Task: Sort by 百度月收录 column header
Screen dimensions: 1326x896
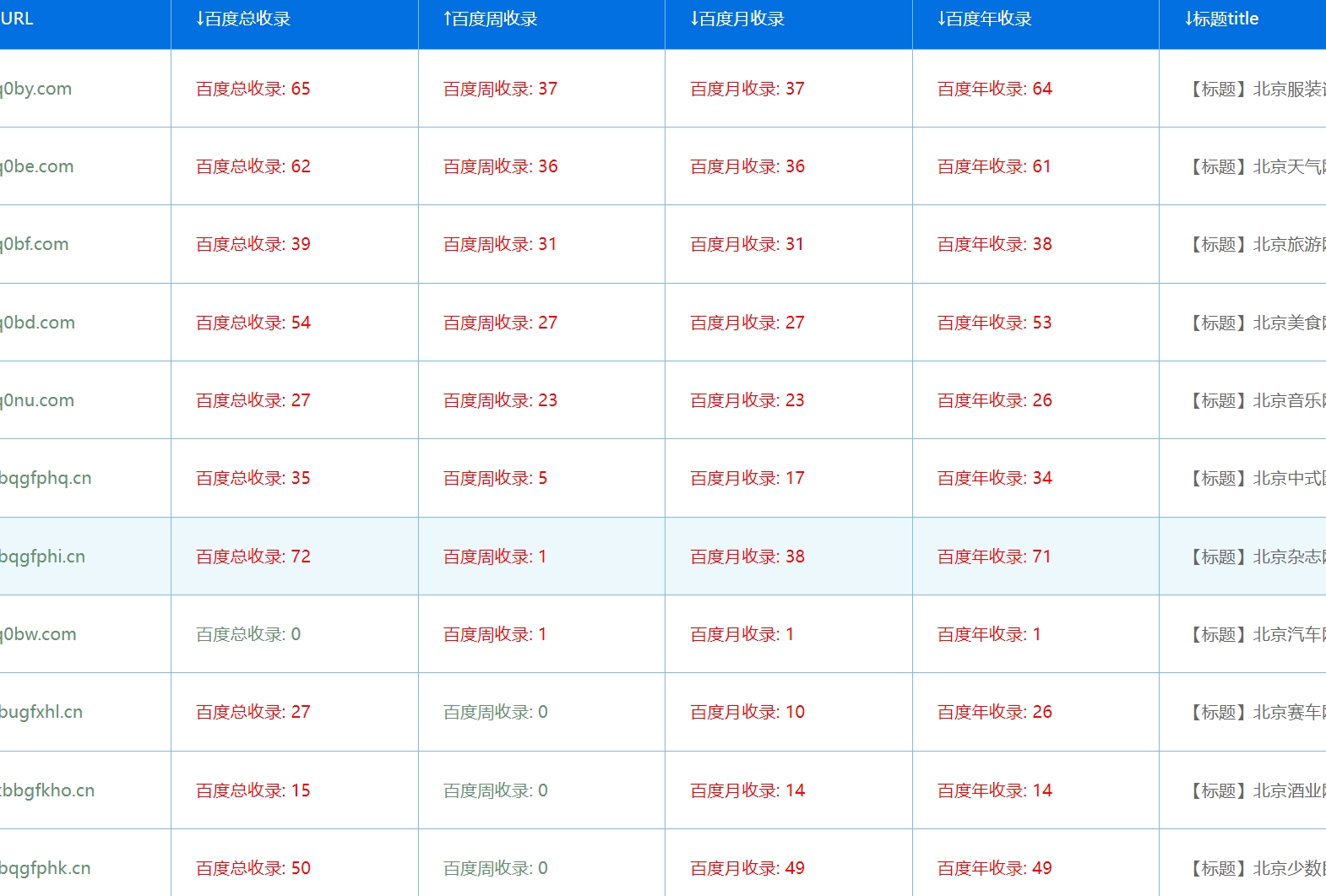Action: [737, 19]
